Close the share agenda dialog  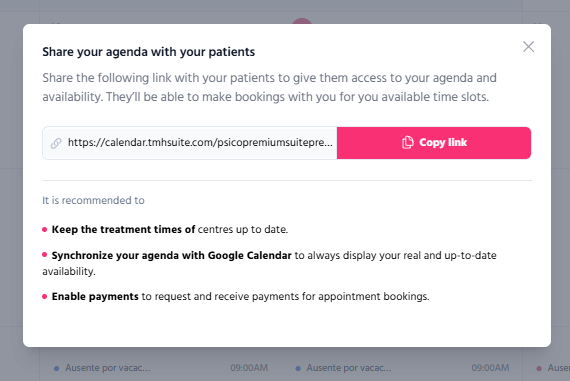pos(528,47)
